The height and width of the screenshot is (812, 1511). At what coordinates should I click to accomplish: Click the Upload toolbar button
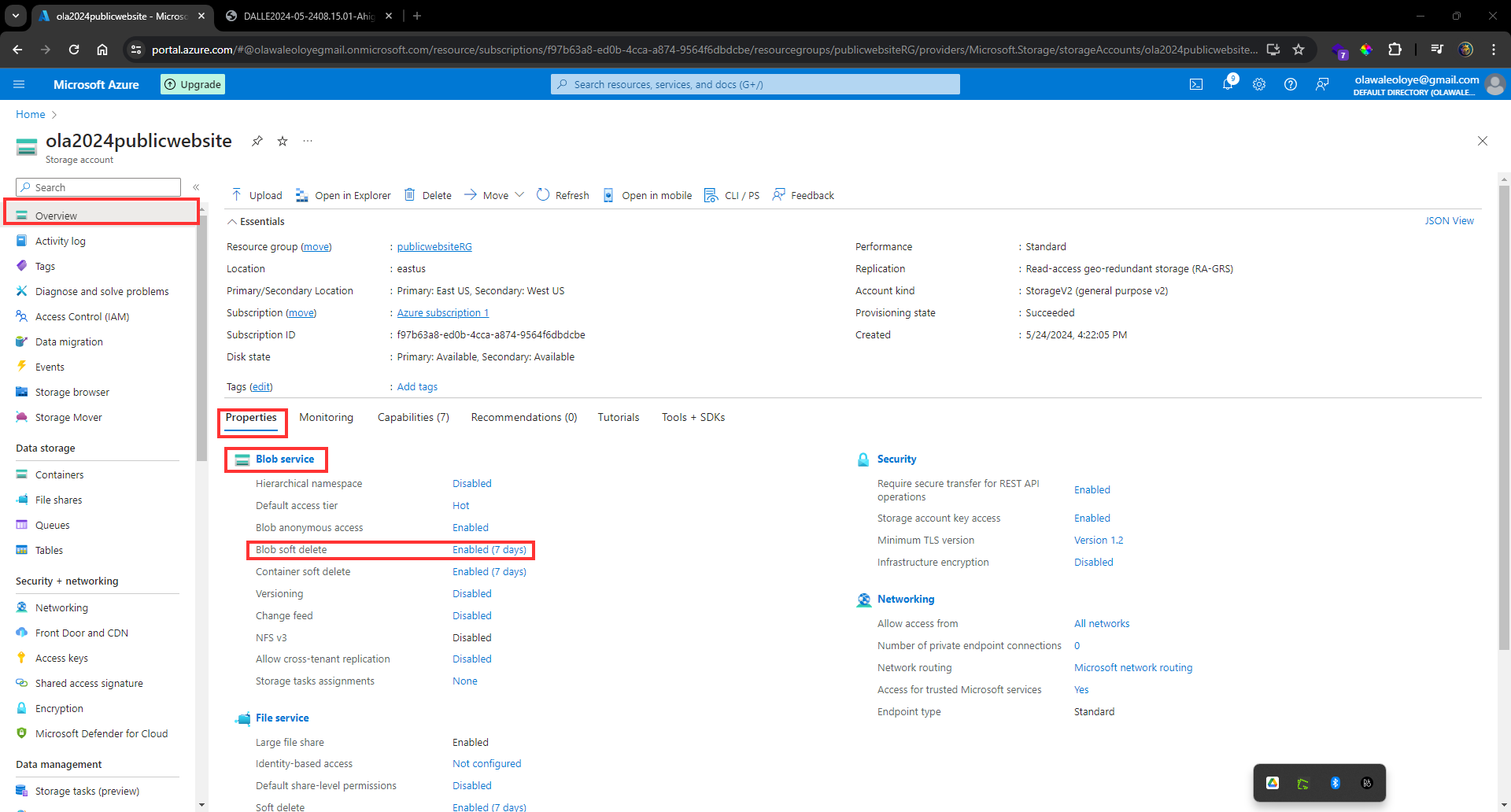[257, 195]
